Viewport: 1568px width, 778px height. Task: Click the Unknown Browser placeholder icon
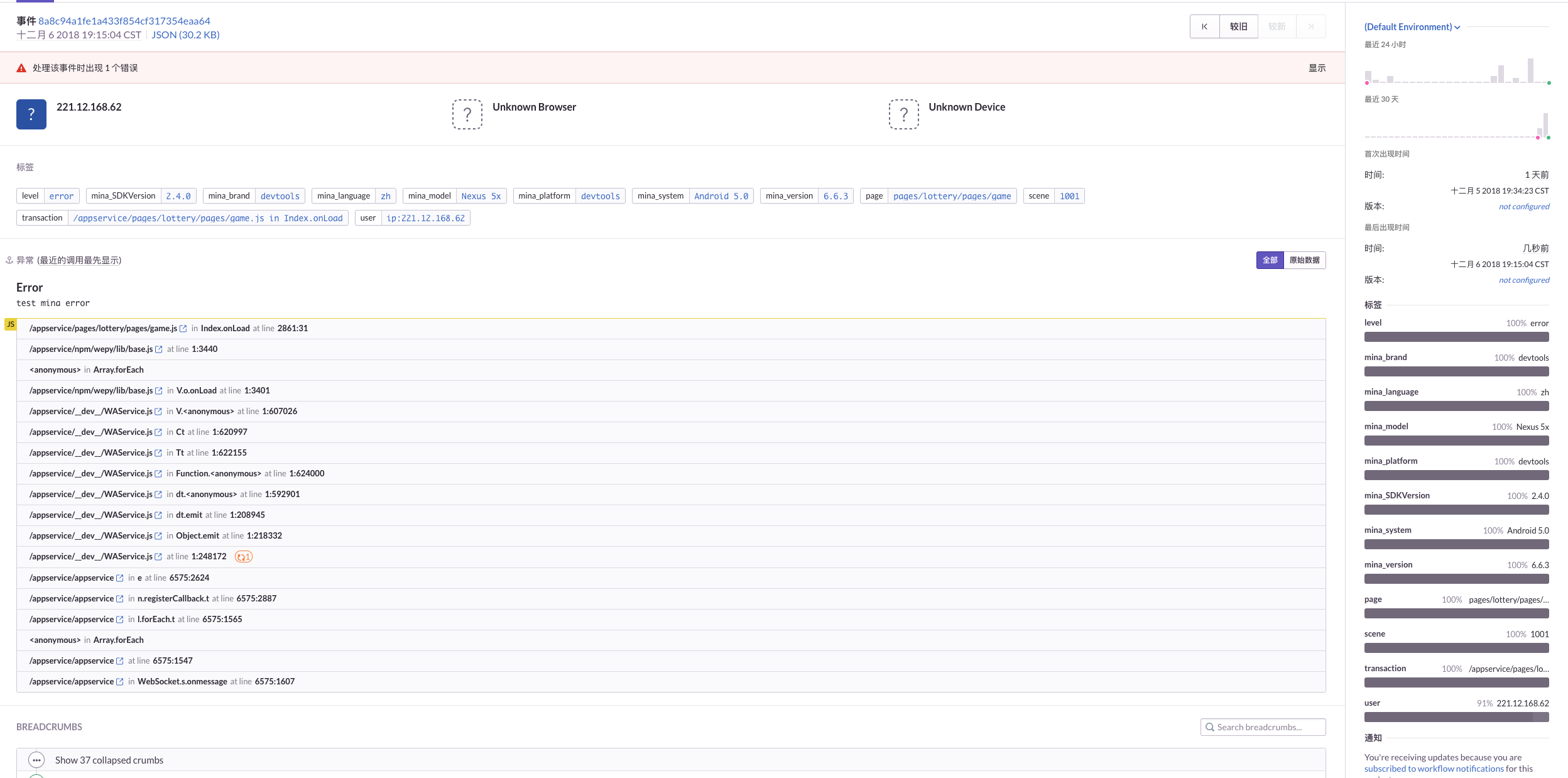pos(467,114)
